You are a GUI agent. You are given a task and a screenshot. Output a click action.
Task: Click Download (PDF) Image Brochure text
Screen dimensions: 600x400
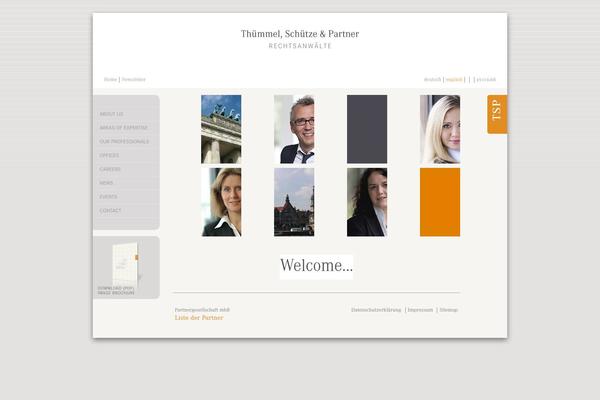116,291
